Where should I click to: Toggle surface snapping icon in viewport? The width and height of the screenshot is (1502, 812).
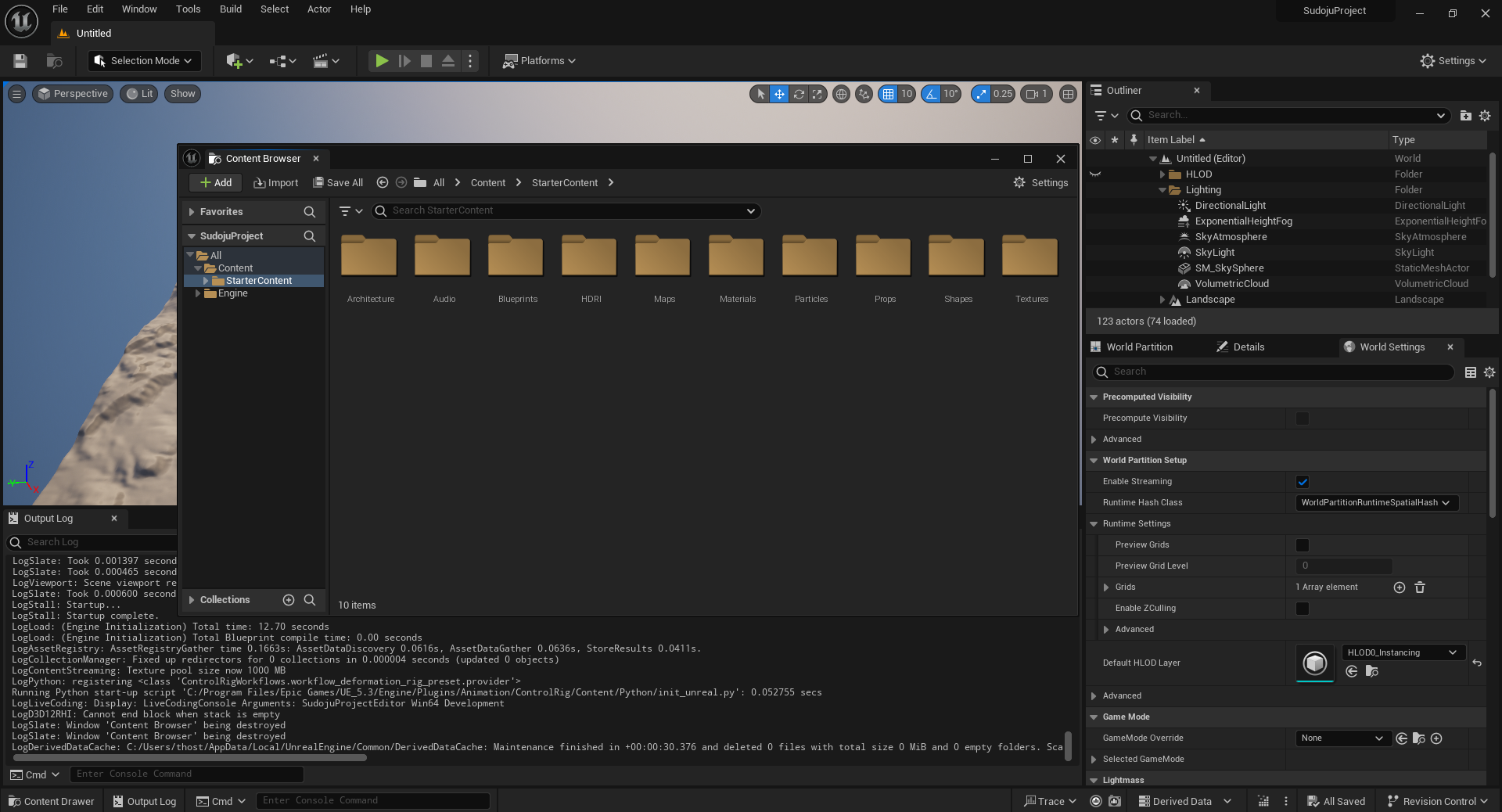point(864,94)
